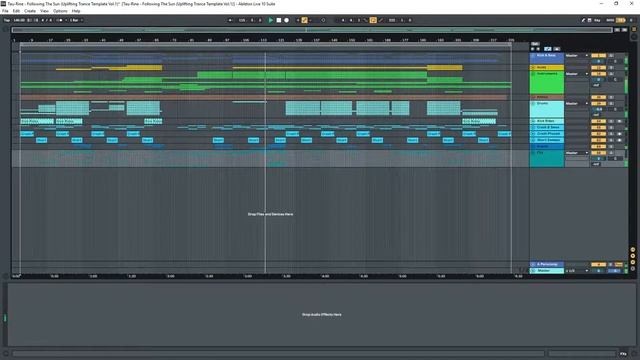Click the Tap tempo button
The width and height of the screenshot is (640, 360).
pos(7,20)
